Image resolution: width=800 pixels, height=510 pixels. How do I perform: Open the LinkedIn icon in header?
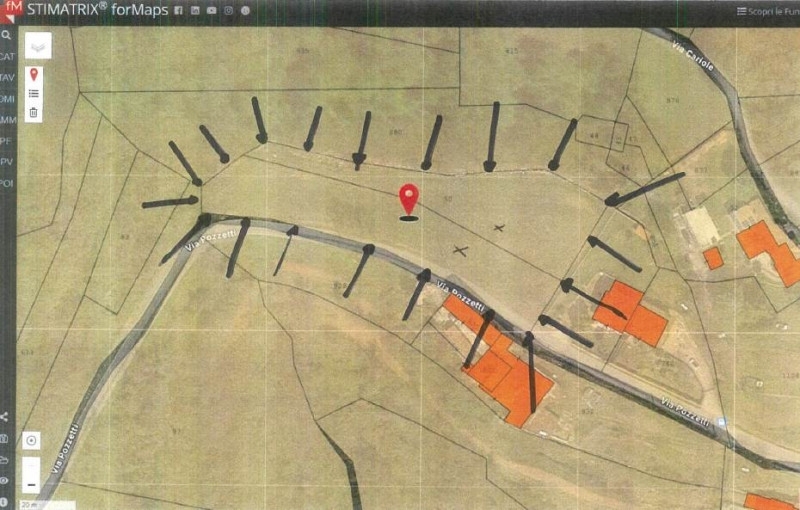pyautogui.click(x=194, y=10)
